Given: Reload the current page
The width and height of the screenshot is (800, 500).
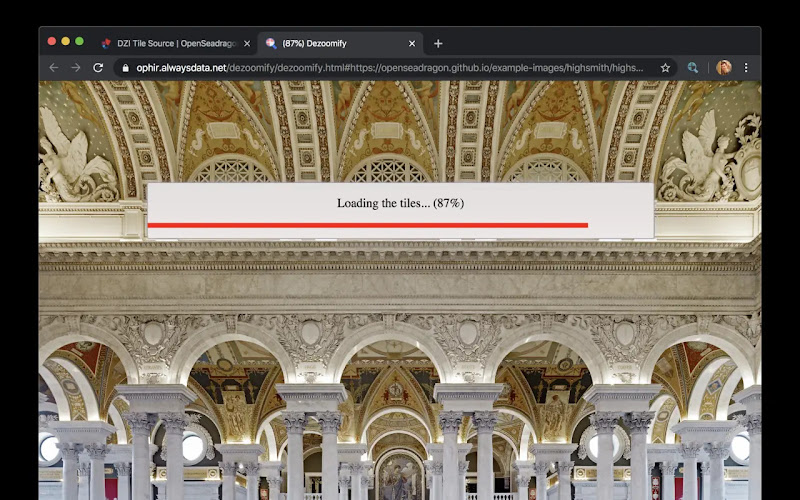Looking at the screenshot, I should 98,68.
